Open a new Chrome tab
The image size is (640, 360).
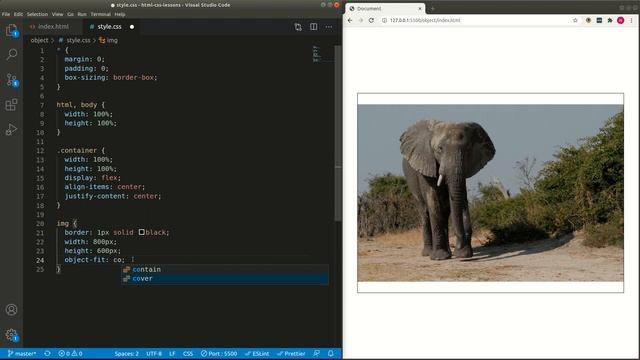(432, 9)
